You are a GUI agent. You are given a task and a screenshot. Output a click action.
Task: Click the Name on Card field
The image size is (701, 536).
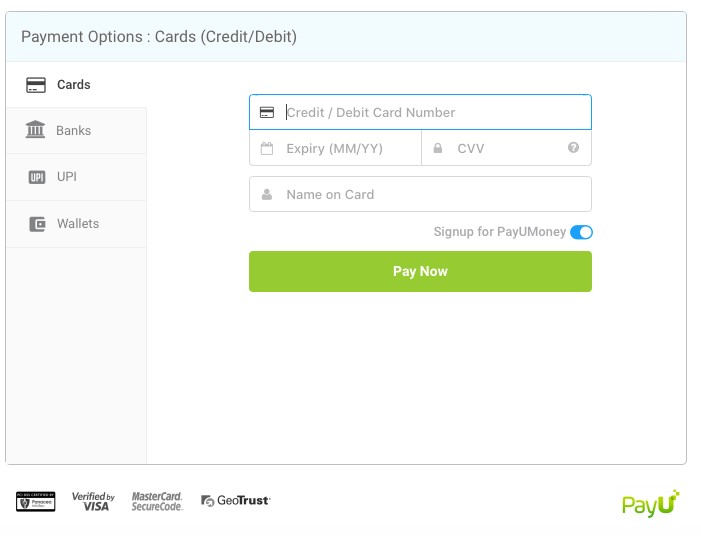[x=420, y=194]
